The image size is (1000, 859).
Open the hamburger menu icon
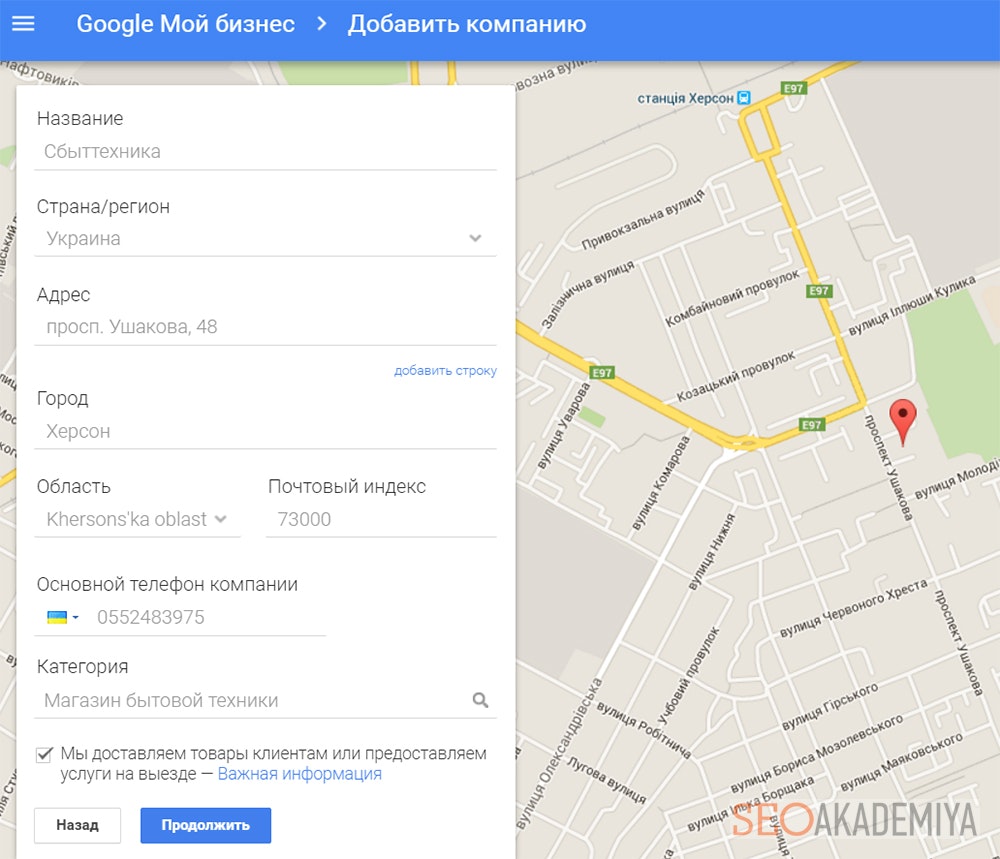[x=24, y=24]
